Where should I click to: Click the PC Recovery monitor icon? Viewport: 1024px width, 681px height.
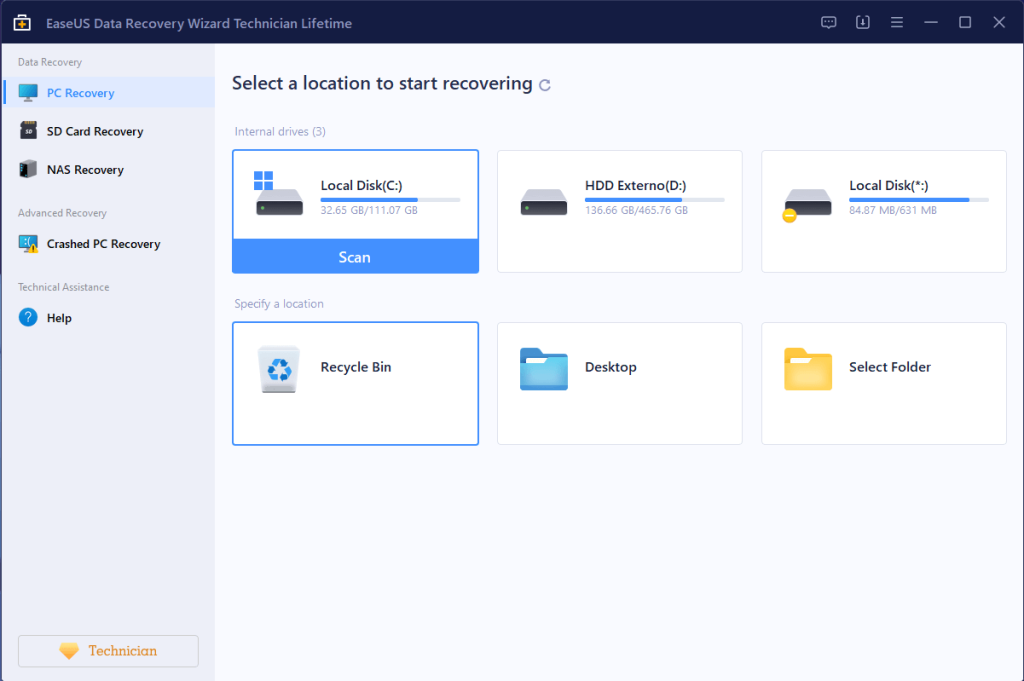tap(28, 93)
